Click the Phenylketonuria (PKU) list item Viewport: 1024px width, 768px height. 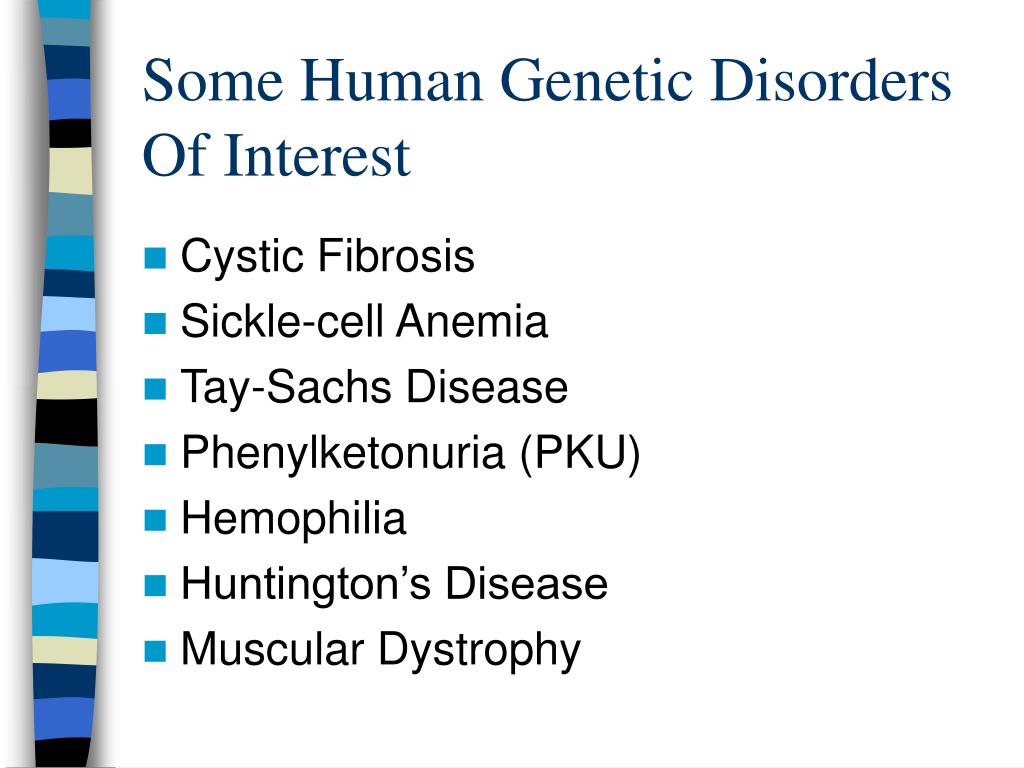(x=410, y=453)
